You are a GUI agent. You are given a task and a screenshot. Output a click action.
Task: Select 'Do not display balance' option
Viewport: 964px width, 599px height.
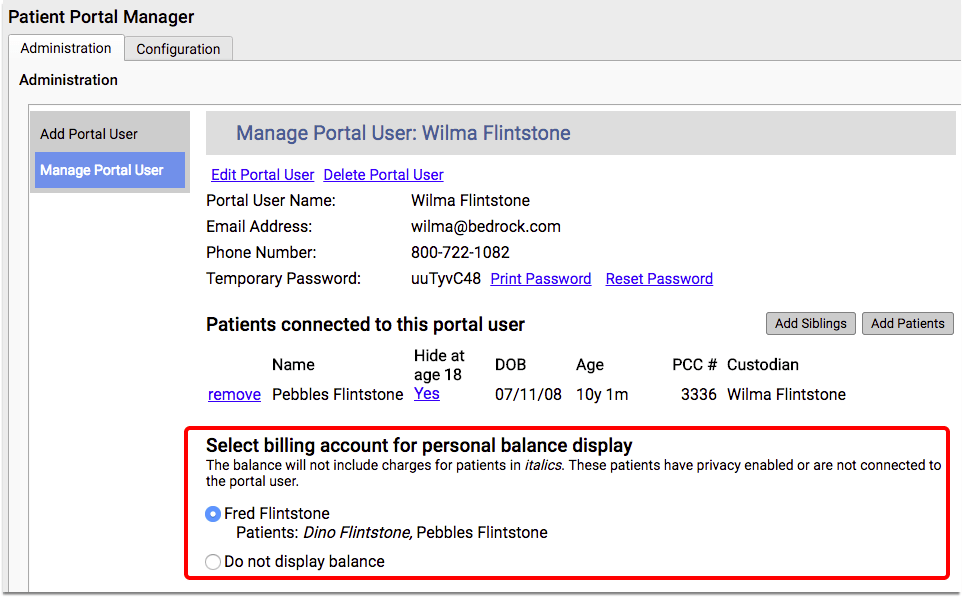tap(213, 562)
